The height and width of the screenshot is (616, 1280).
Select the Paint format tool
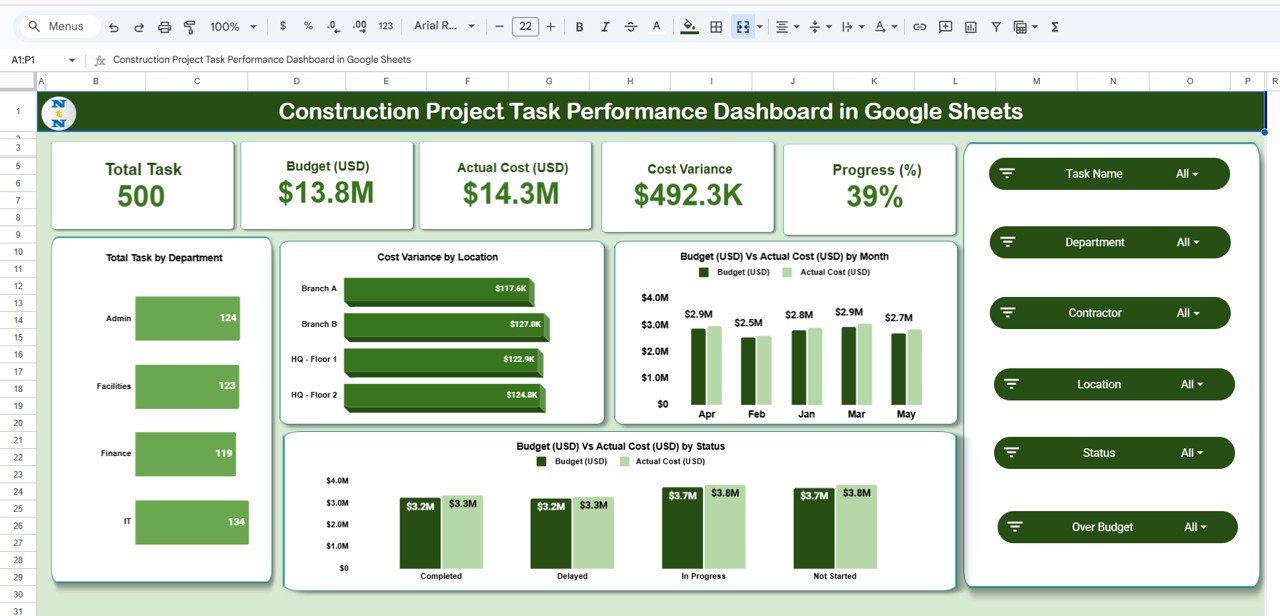[192, 27]
